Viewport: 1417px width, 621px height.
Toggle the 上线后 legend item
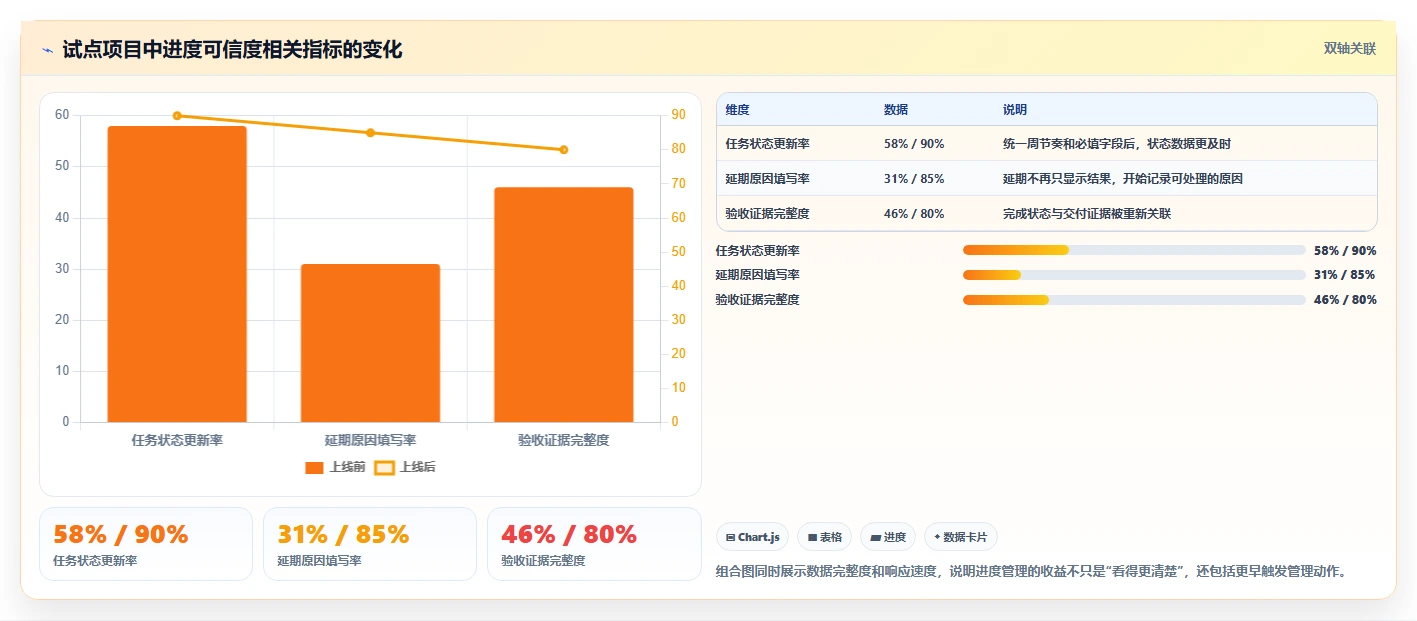[405, 467]
